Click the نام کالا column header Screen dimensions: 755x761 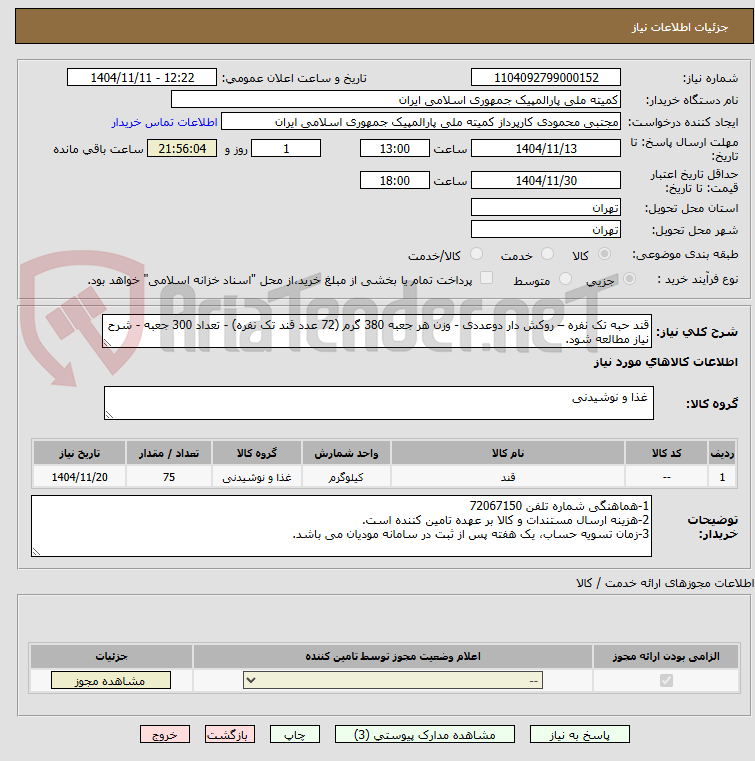(508, 453)
